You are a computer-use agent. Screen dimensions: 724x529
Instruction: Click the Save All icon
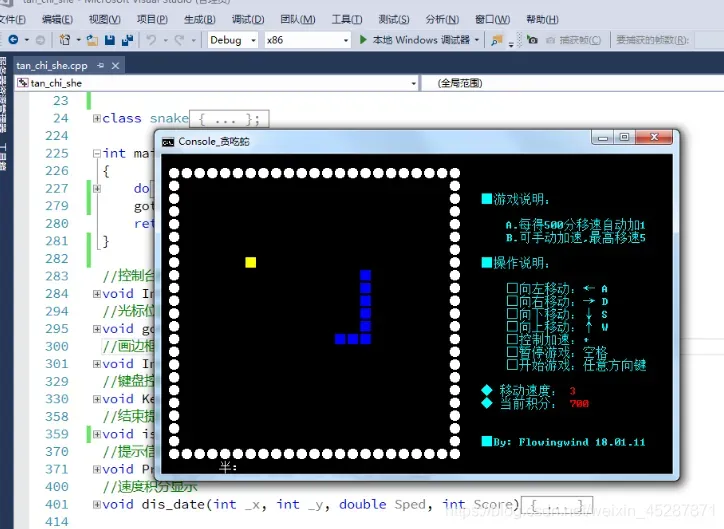[127, 40]
